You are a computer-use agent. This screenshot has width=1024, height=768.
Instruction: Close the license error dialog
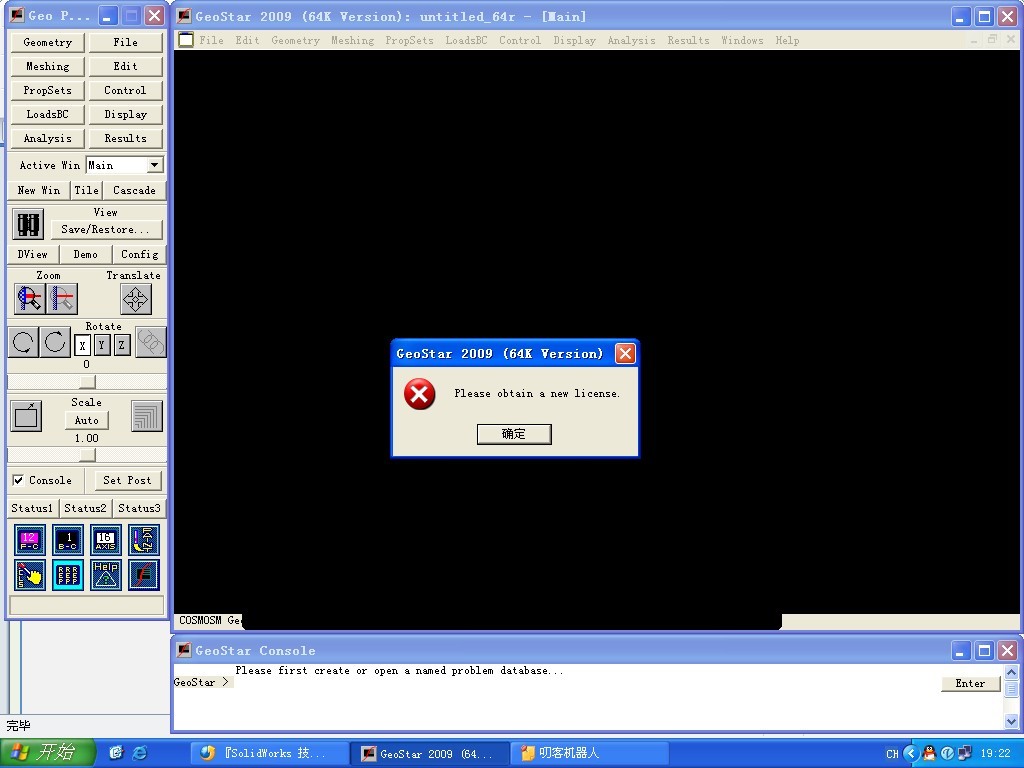[625, 353]
